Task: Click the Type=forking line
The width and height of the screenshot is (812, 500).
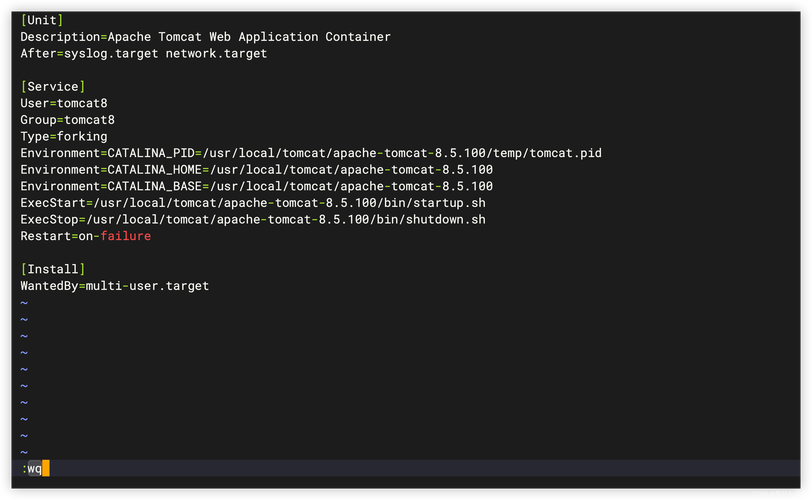Action: coord(64,137)
